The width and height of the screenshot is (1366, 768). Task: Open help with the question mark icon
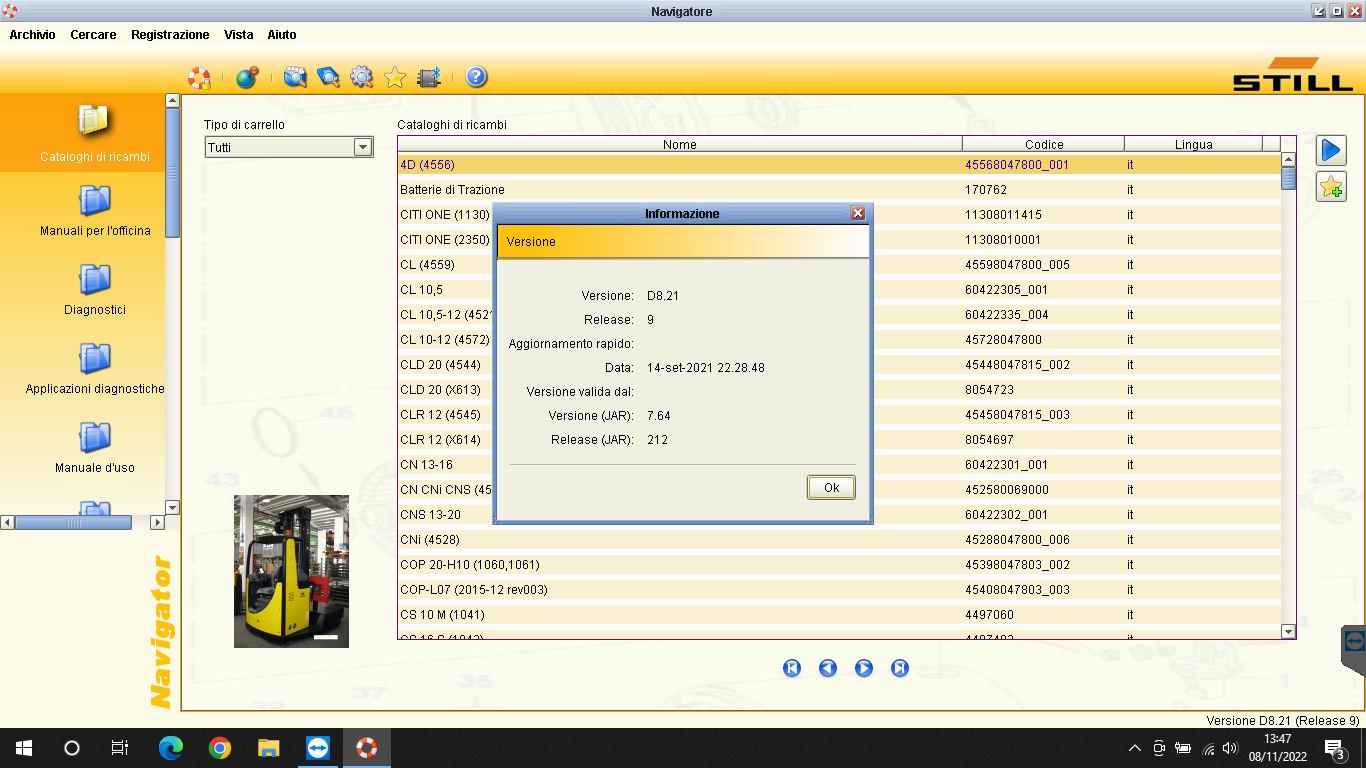(x=476, y=77)
